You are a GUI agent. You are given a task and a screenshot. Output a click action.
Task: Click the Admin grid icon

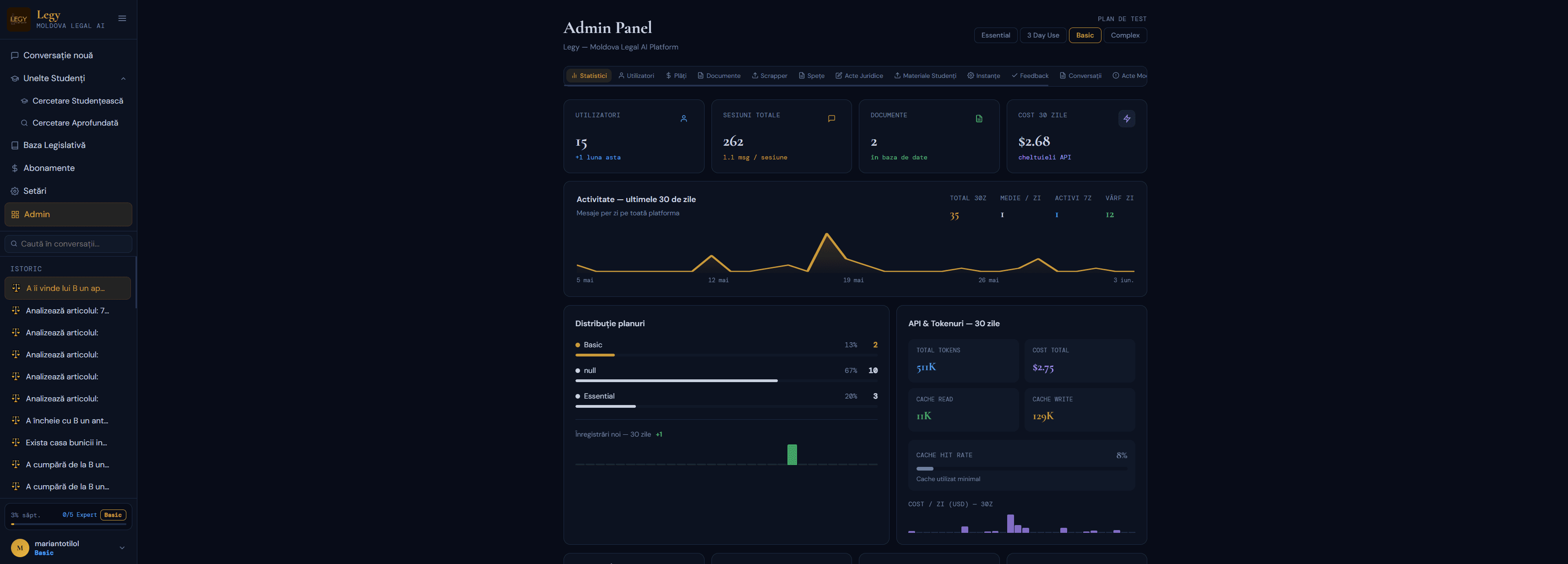[15, 214]
